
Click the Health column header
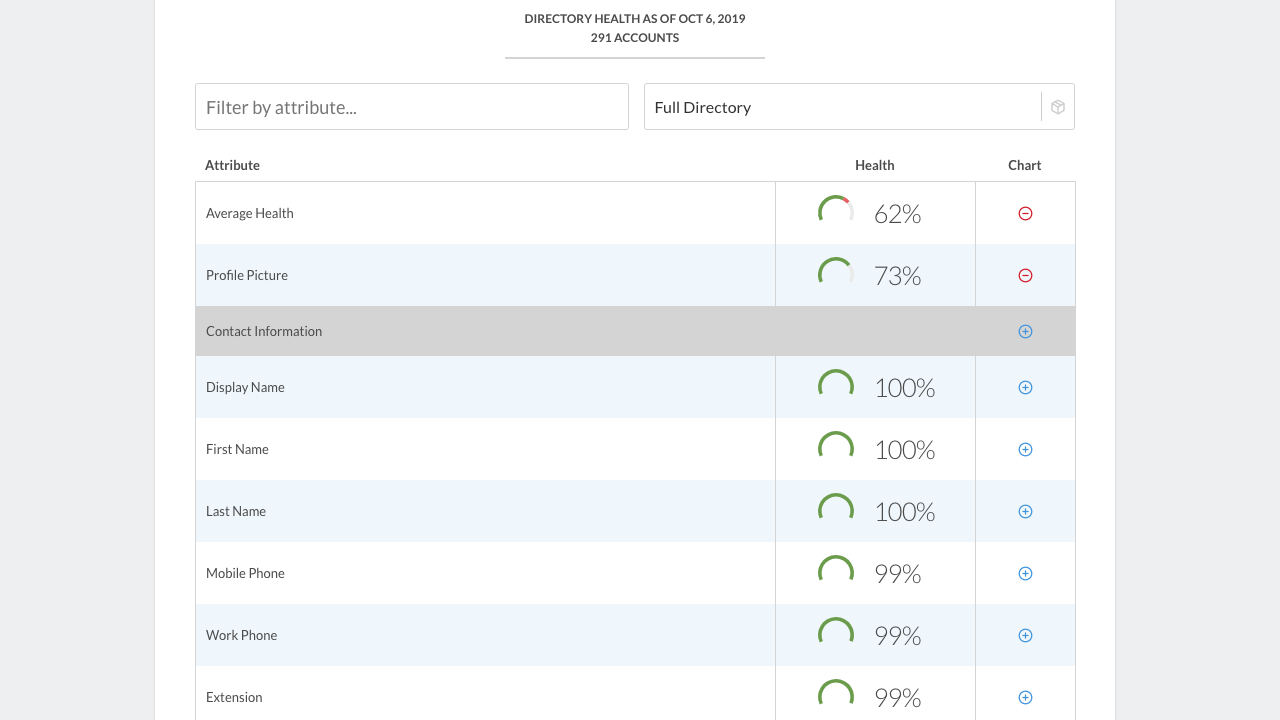click(874, 165)
